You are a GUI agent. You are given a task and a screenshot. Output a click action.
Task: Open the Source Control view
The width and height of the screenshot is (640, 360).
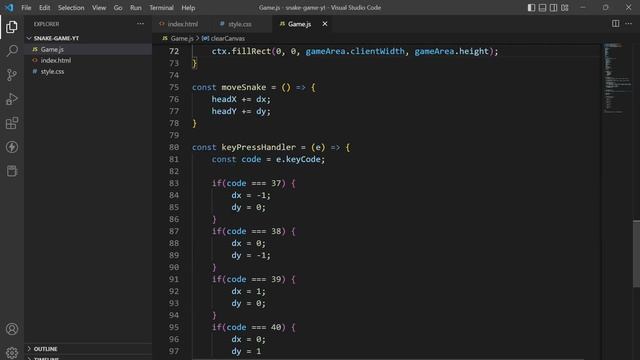pyautogui.click(x=12, y=75)
